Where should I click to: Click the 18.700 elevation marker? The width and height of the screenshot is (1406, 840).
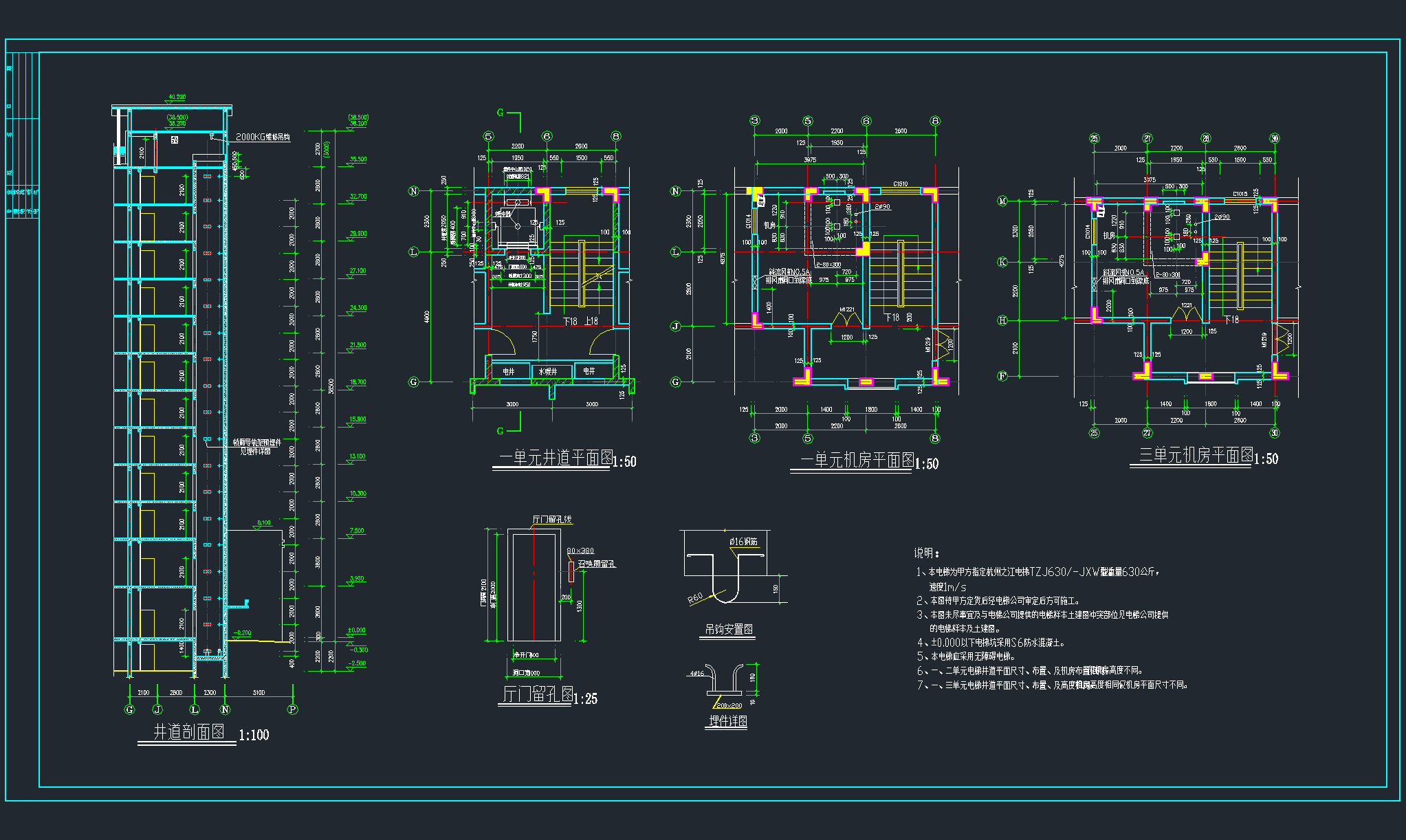click(358, 382)
